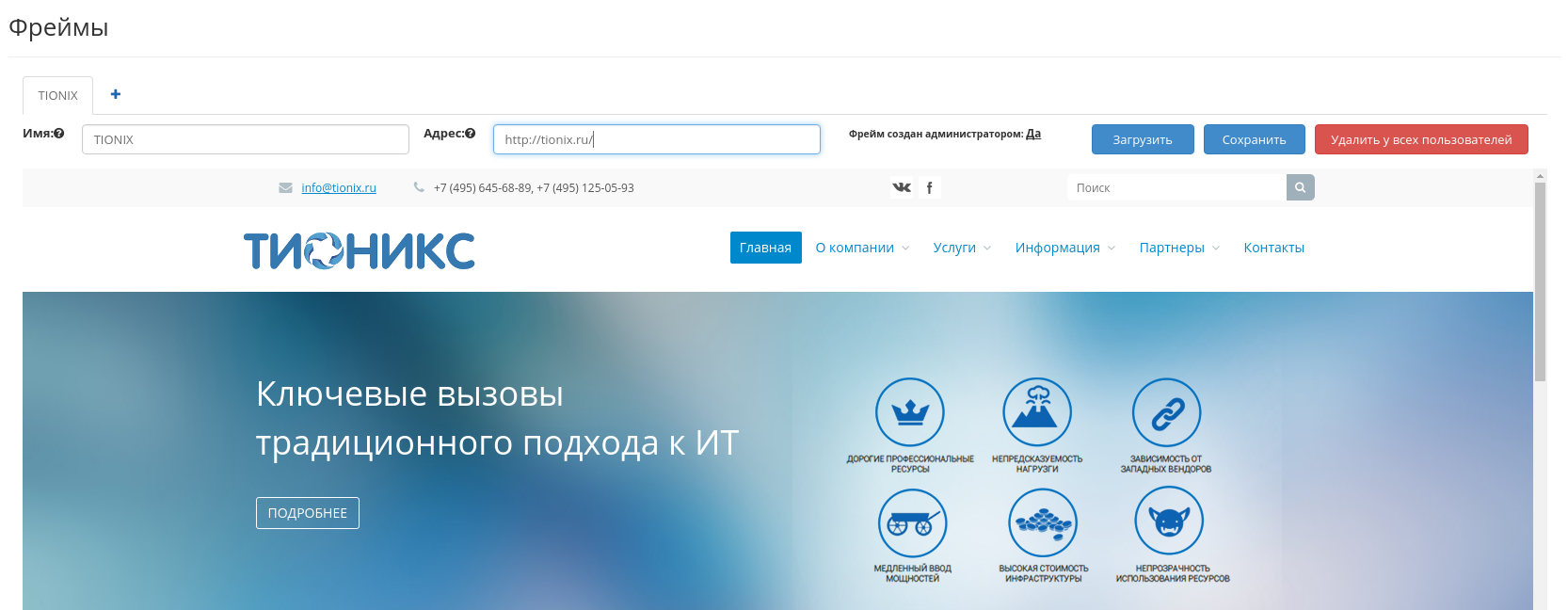This screenshot has height=610, width=1568.
Task: Open the VK social network icon
Action: point(902,187)
